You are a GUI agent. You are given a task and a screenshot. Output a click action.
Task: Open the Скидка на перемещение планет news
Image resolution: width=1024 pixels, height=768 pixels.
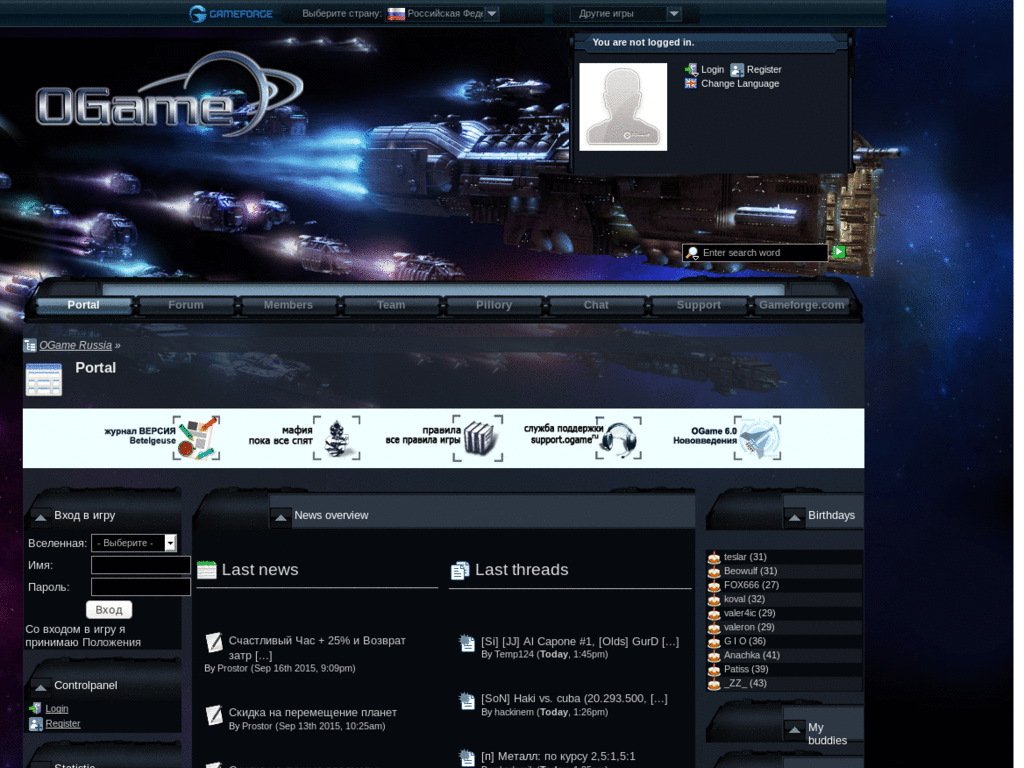pos(313,712)
